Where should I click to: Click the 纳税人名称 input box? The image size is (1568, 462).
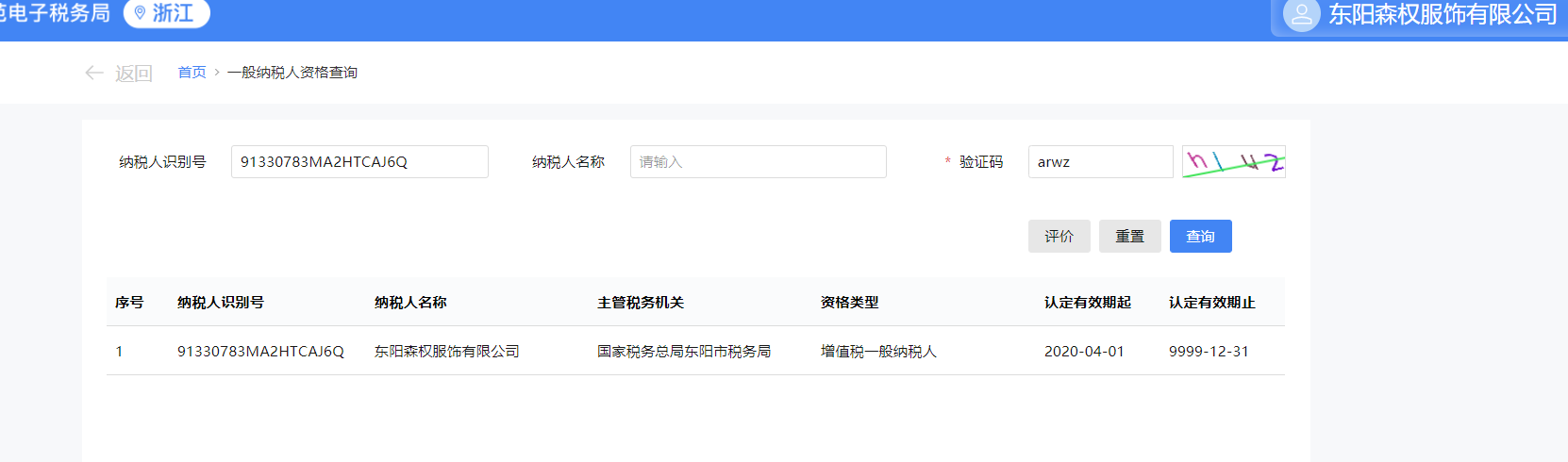click(x=758, y=162)
